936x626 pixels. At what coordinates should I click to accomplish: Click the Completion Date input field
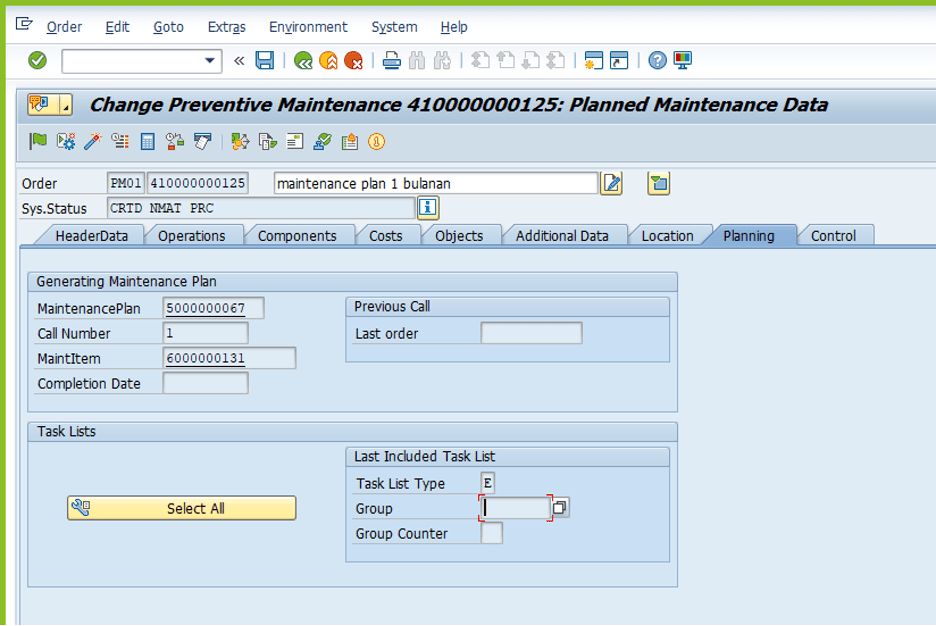click(205, 383)
